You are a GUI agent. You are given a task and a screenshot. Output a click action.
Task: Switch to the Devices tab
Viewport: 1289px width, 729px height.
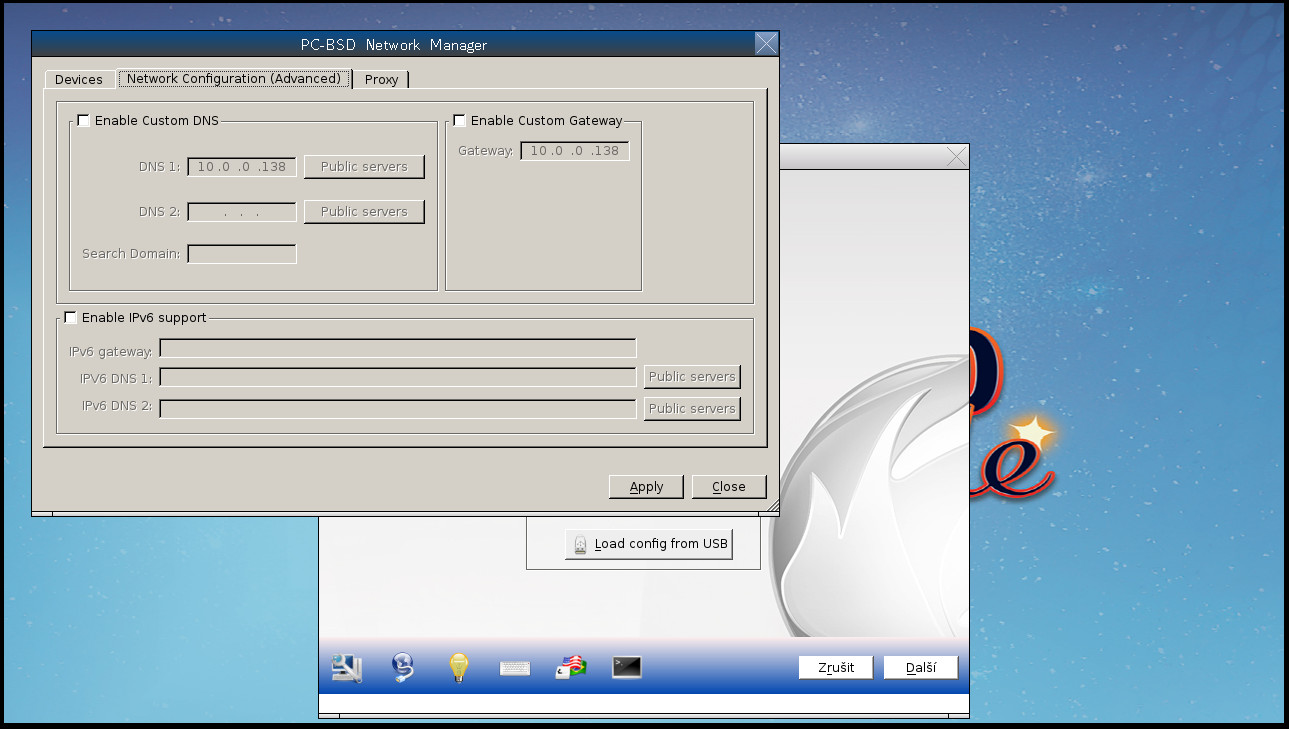pos(78,79)
